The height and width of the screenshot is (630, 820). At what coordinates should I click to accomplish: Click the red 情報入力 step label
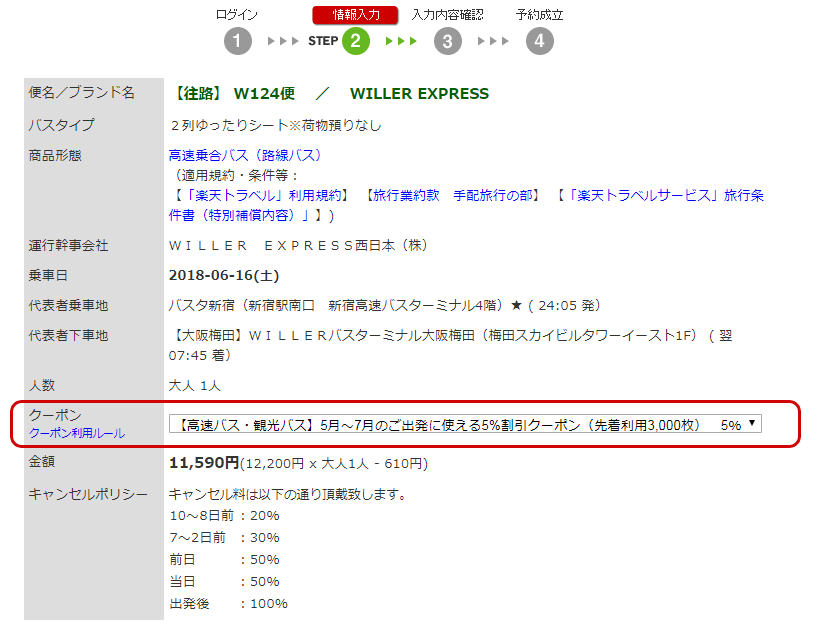click(x=356, y=15)
